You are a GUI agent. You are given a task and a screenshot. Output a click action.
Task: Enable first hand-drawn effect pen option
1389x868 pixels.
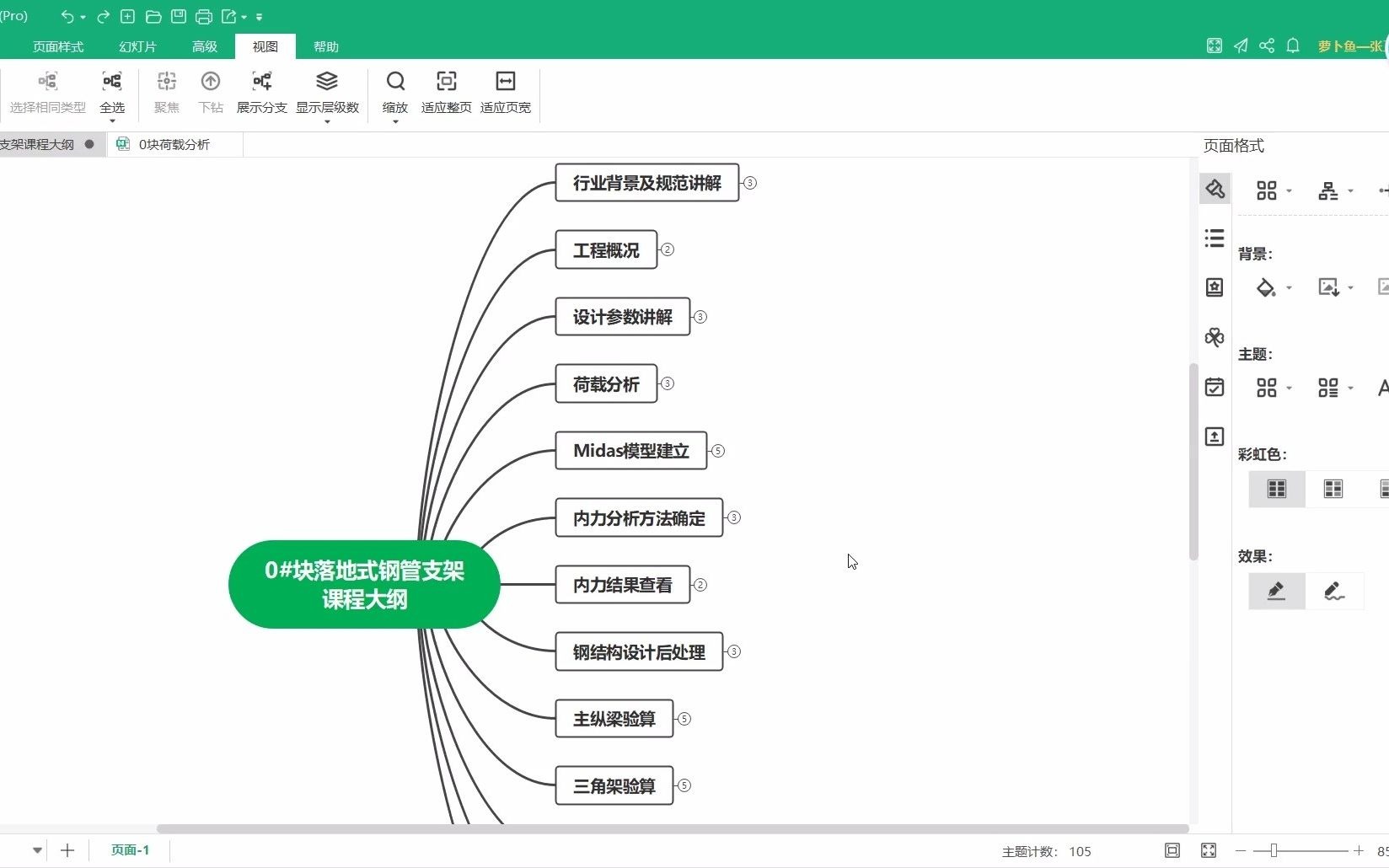[x=1277, y=591]
